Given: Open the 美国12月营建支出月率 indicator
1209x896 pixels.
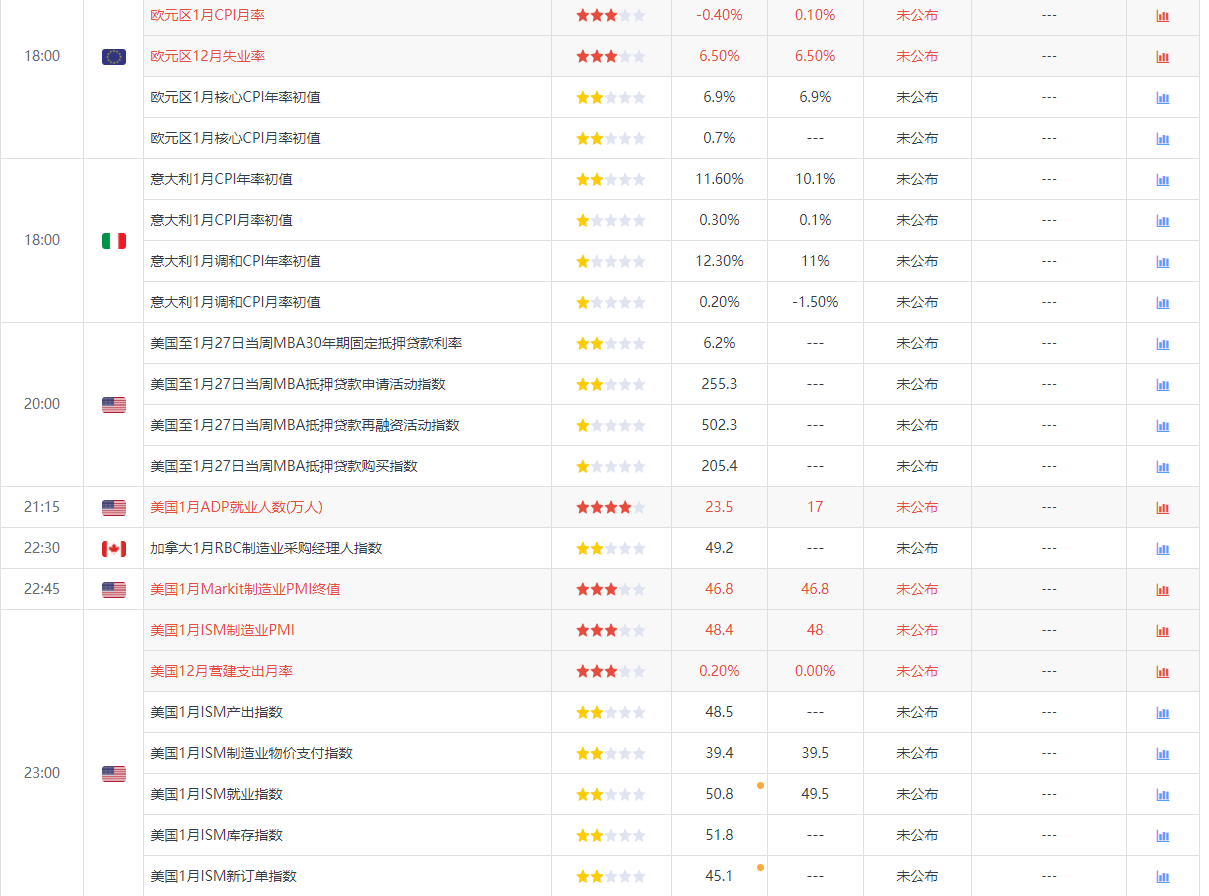Looking at the screenshot, I should 221,671.
